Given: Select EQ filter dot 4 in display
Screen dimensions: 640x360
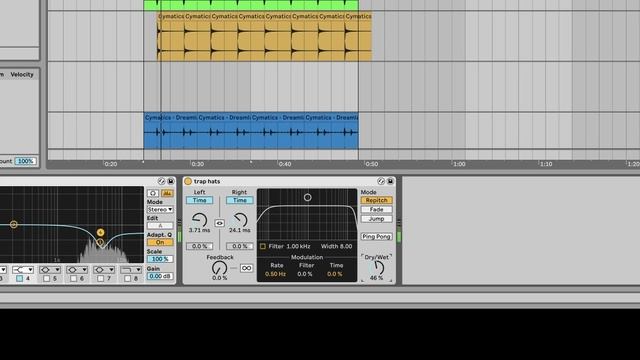Looking at the screenshot, I should pos(100,232).
